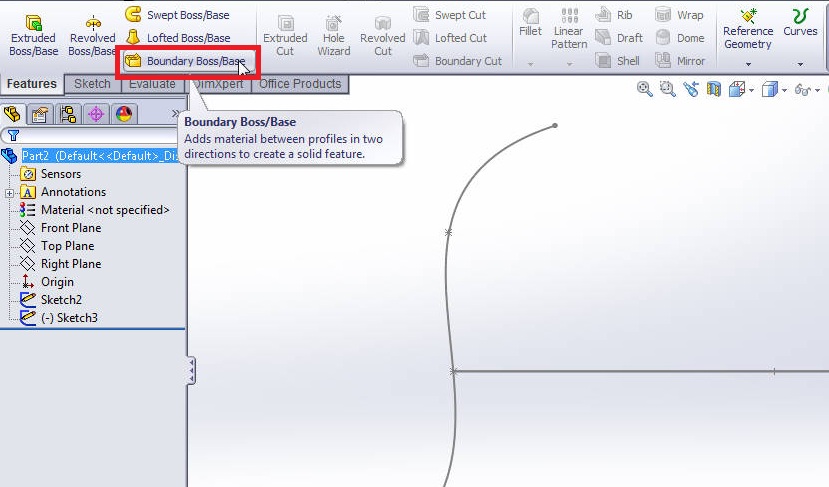Click the Draft feature tool
Viewport: 829px width, 487px height.
click(x=619, y=38)
